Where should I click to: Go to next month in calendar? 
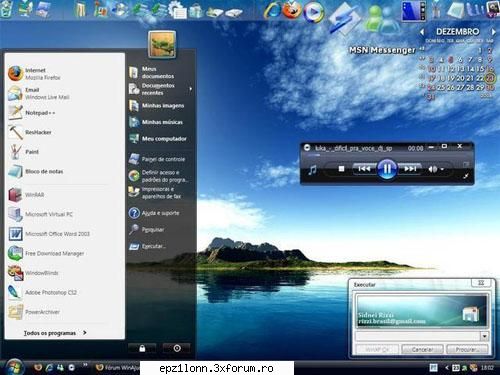click(x=493, y=32)
